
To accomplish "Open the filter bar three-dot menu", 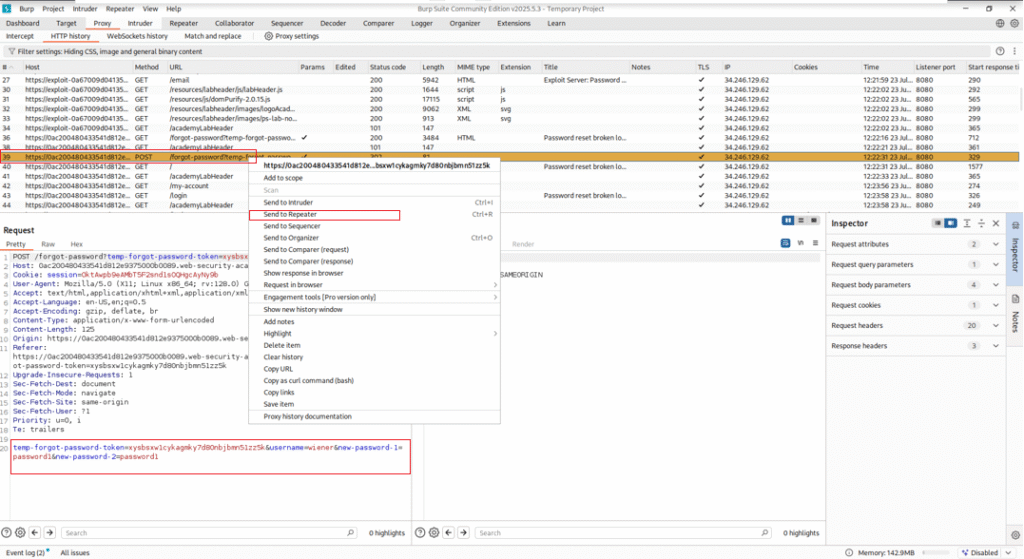I will [x=1014, y=51].
